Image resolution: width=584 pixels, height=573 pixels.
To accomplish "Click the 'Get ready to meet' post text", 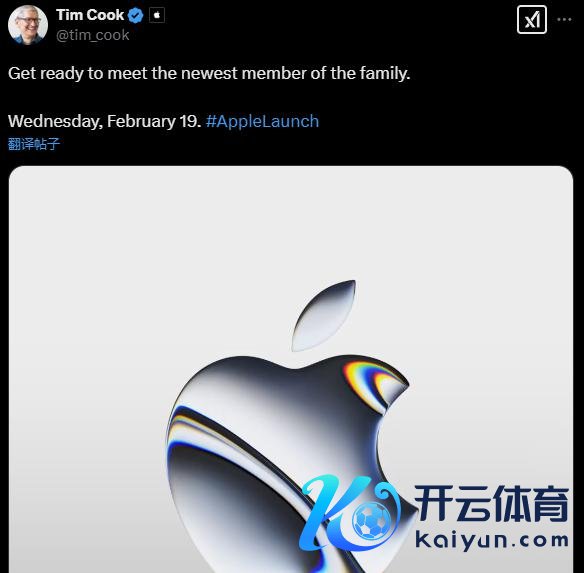I will 209,73.
